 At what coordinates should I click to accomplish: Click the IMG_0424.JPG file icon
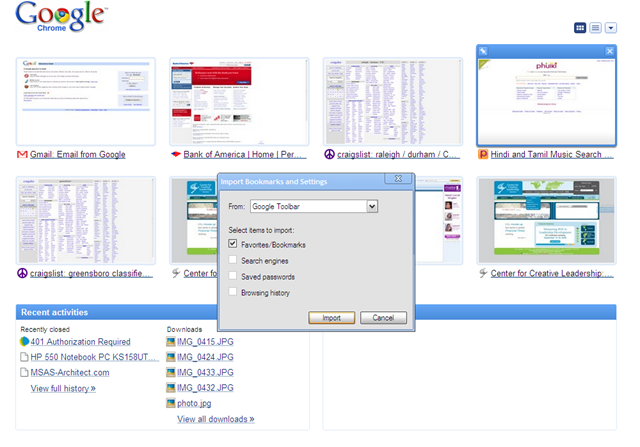171,357
